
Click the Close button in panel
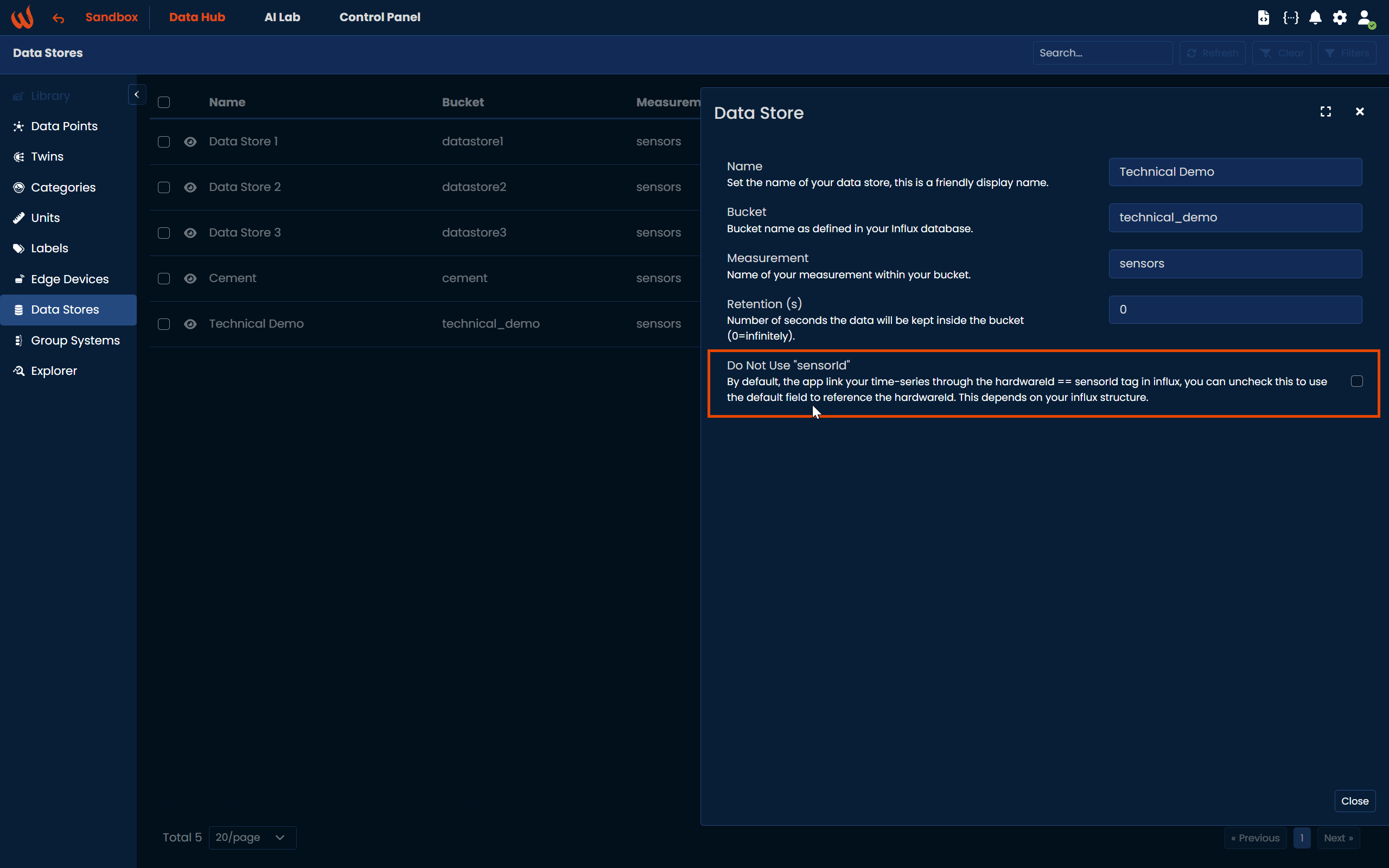coord(1355,801)
